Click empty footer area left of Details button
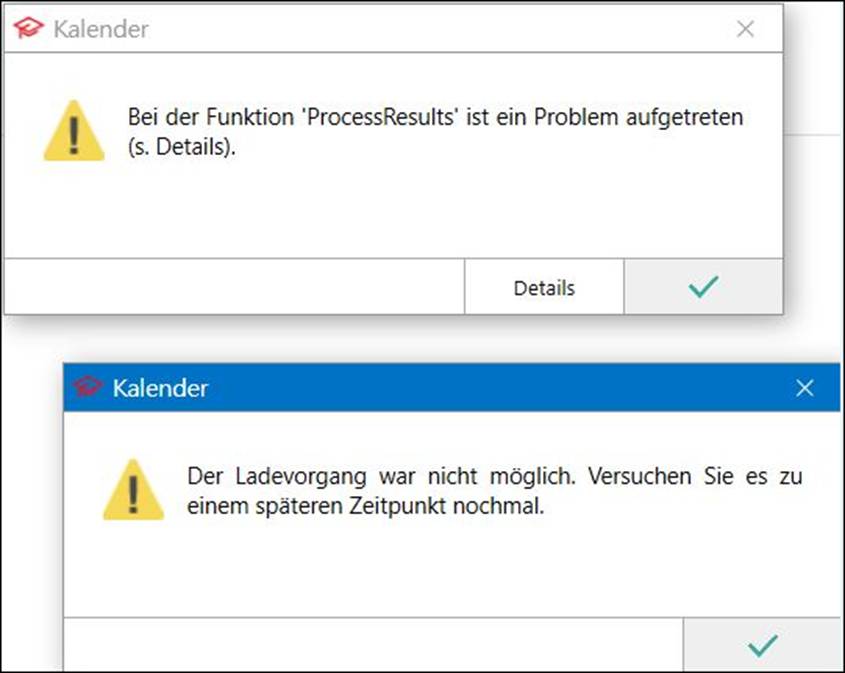Image resolution: width=845 pixels, height=673 pixels. (234, 287)
